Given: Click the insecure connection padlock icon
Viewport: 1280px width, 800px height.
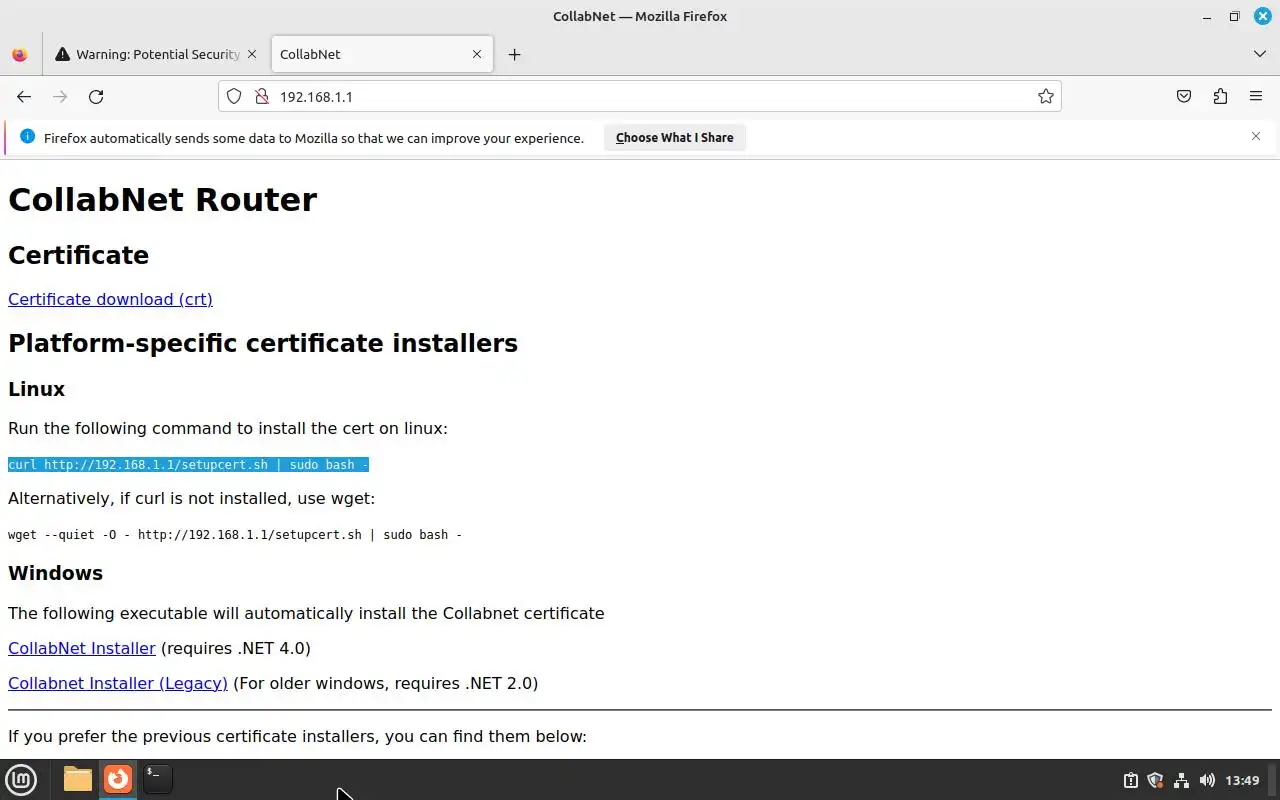Looking at the screenshot, I should (261, 97).
